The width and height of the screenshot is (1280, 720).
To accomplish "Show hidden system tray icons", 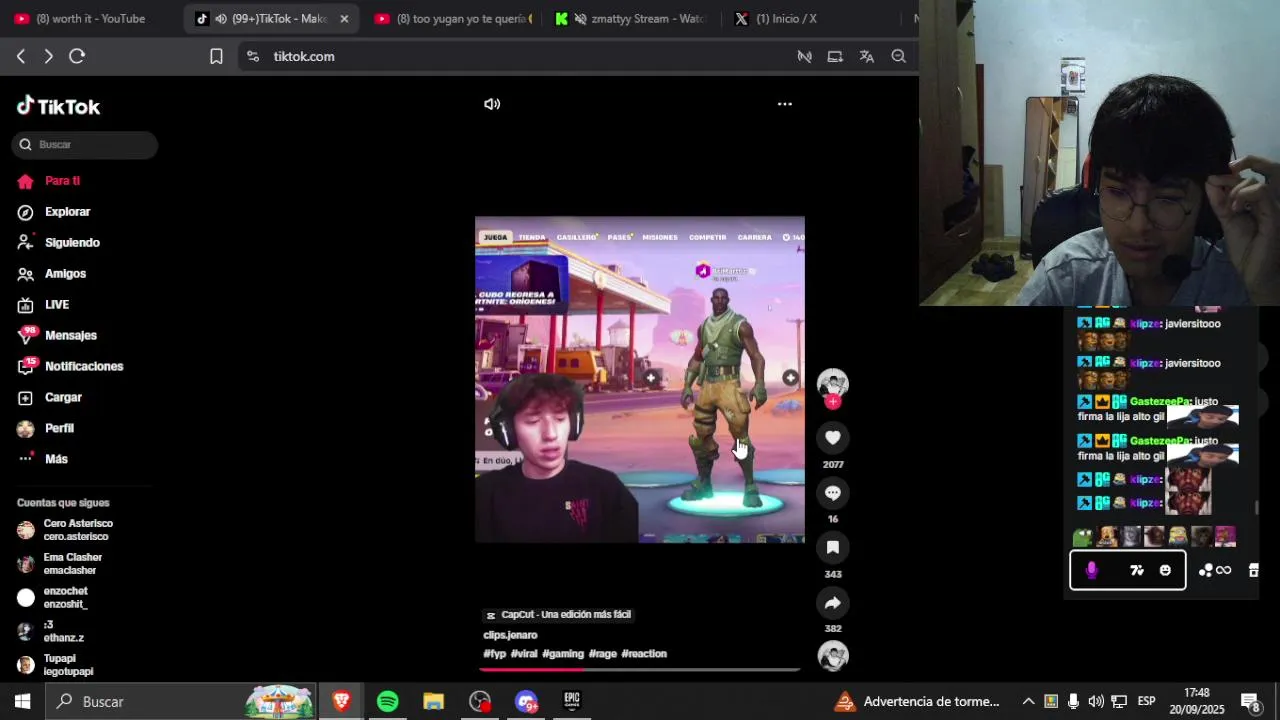I will click(1028, 701).
